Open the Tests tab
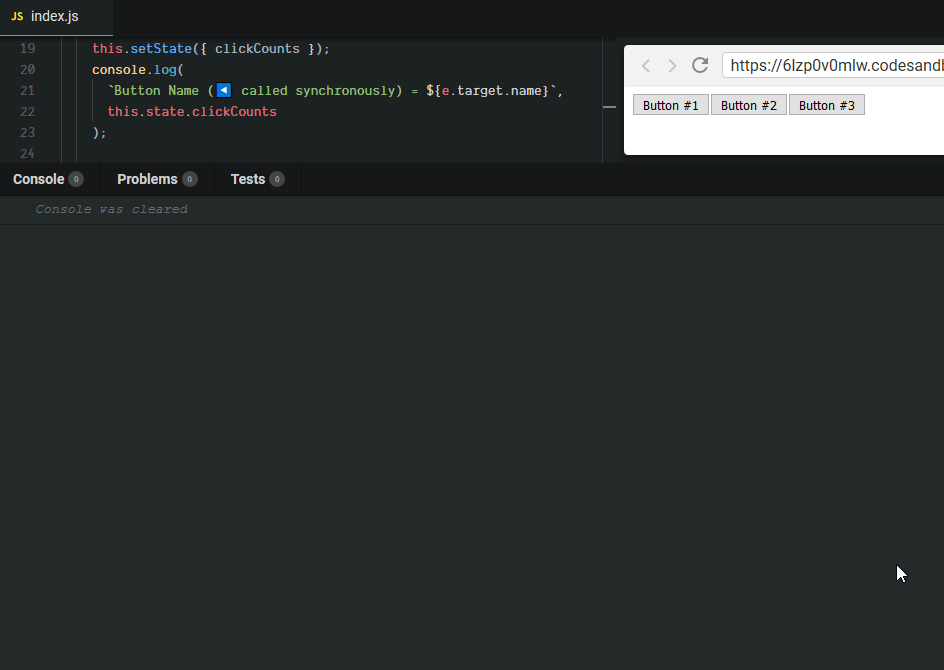 click(x=247, y=180)
